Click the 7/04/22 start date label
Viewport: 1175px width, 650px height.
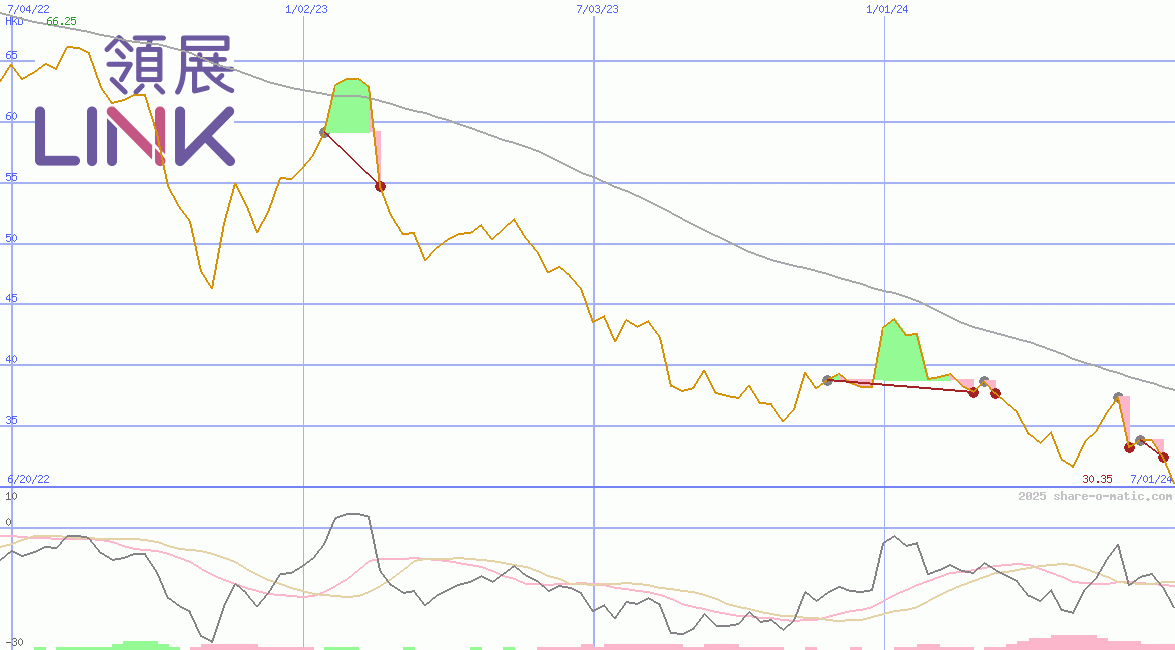(28, 9)
